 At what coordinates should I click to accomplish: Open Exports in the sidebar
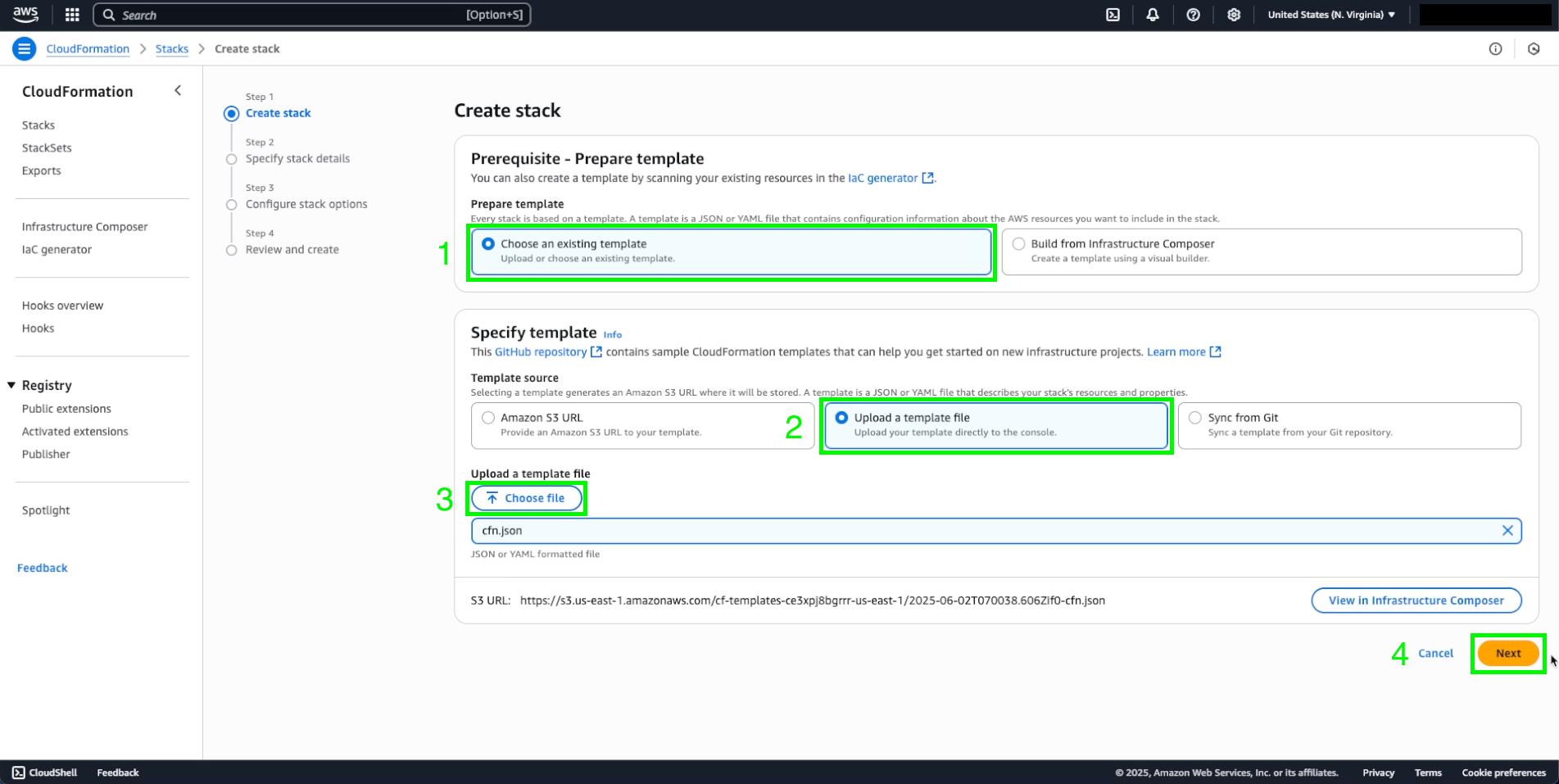pyautogui.click(x=42, y=171)
